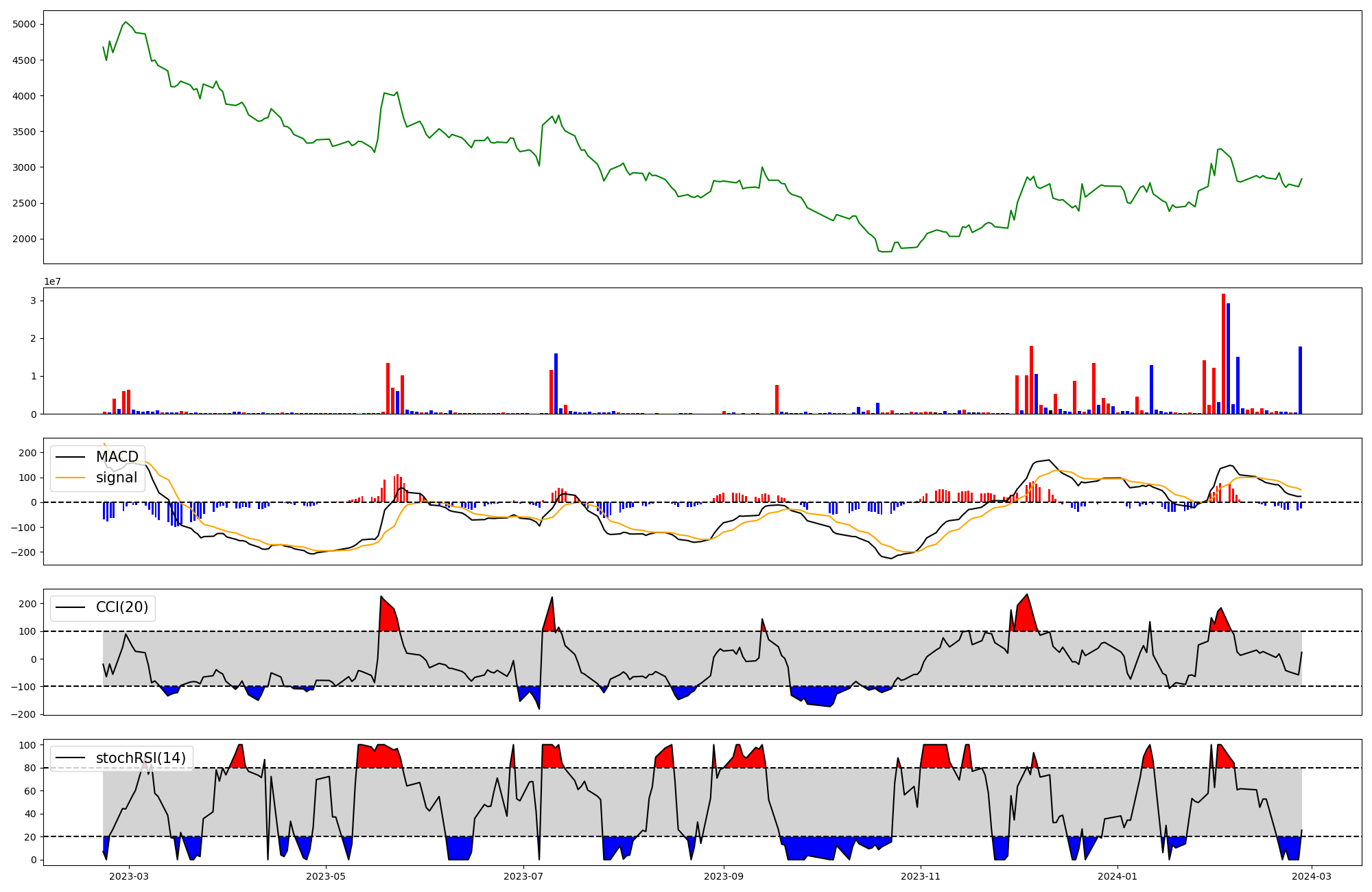Click the signal legend text

click(x=117, y=478)
